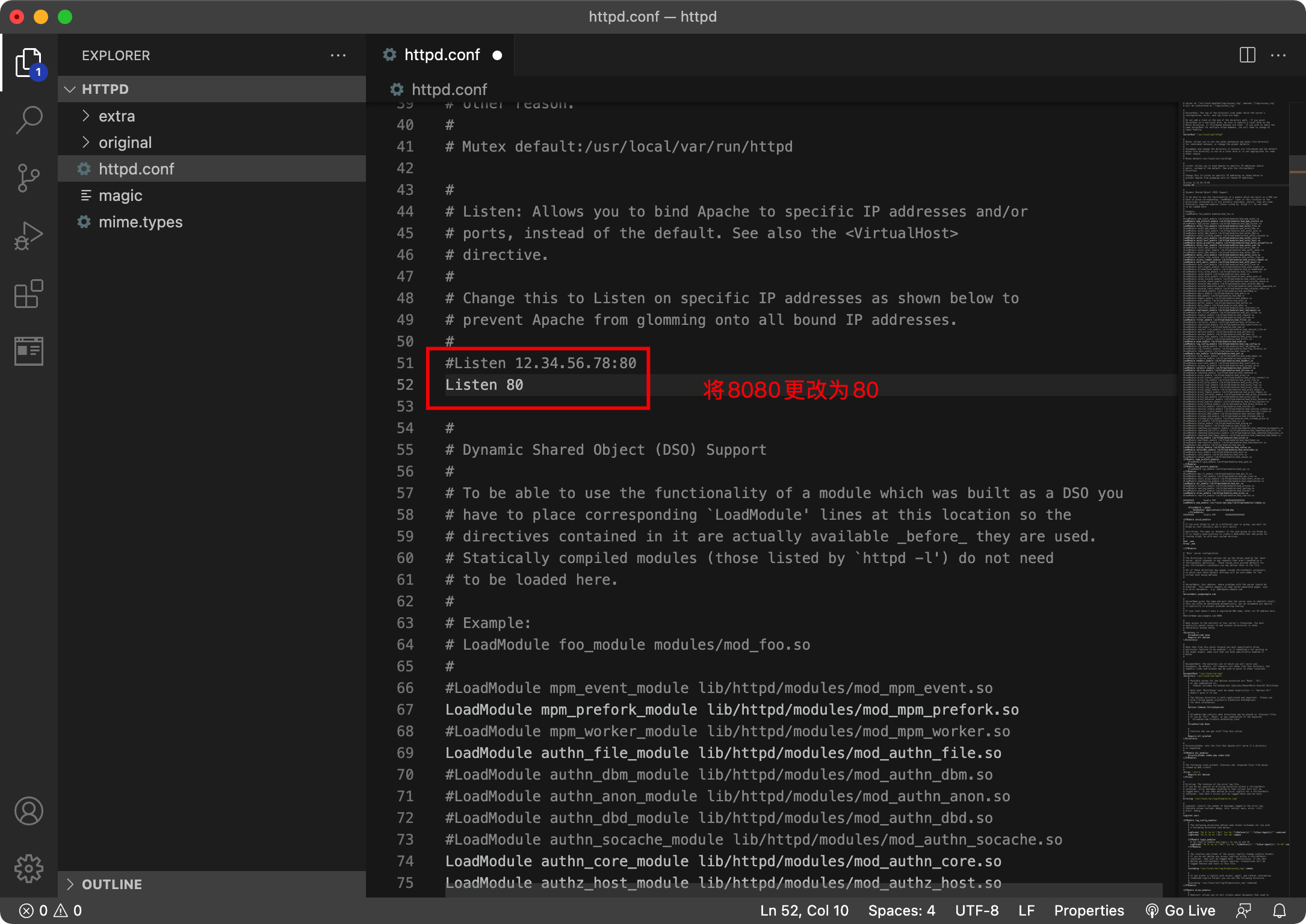Click the split editor right icon
Viewport: 1306px width, 924px height.
click(1248, 55)
